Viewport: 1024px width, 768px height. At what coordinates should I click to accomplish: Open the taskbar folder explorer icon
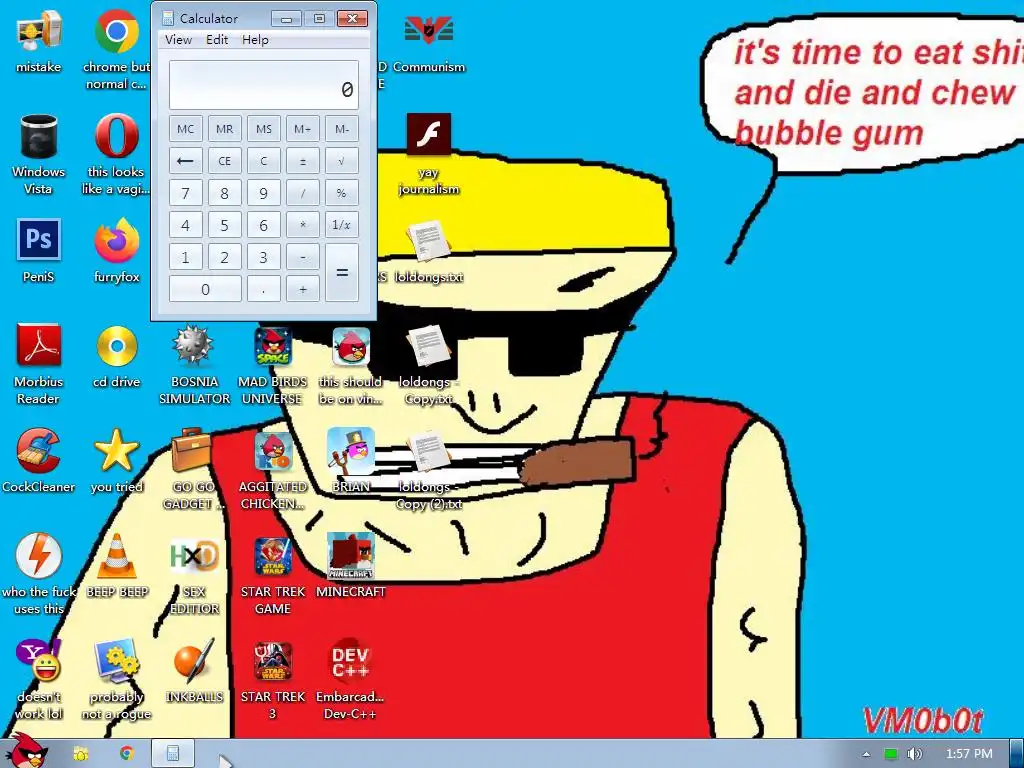click(80, 753)
